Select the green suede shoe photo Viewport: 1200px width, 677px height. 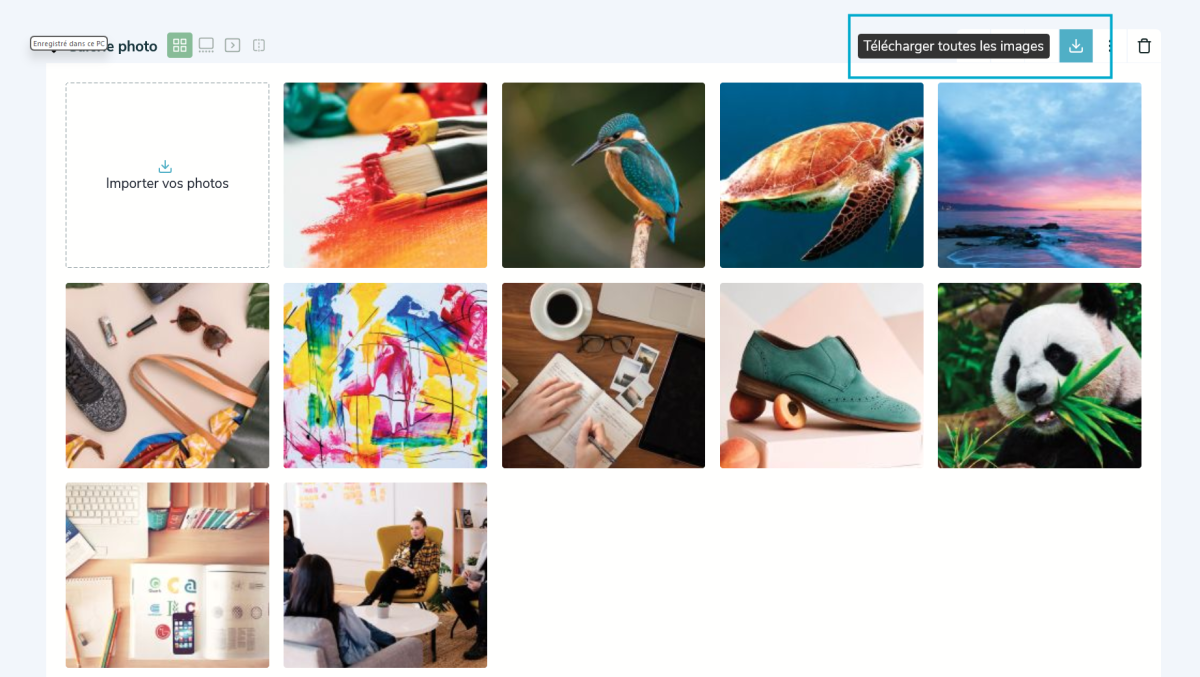(821, 375)
